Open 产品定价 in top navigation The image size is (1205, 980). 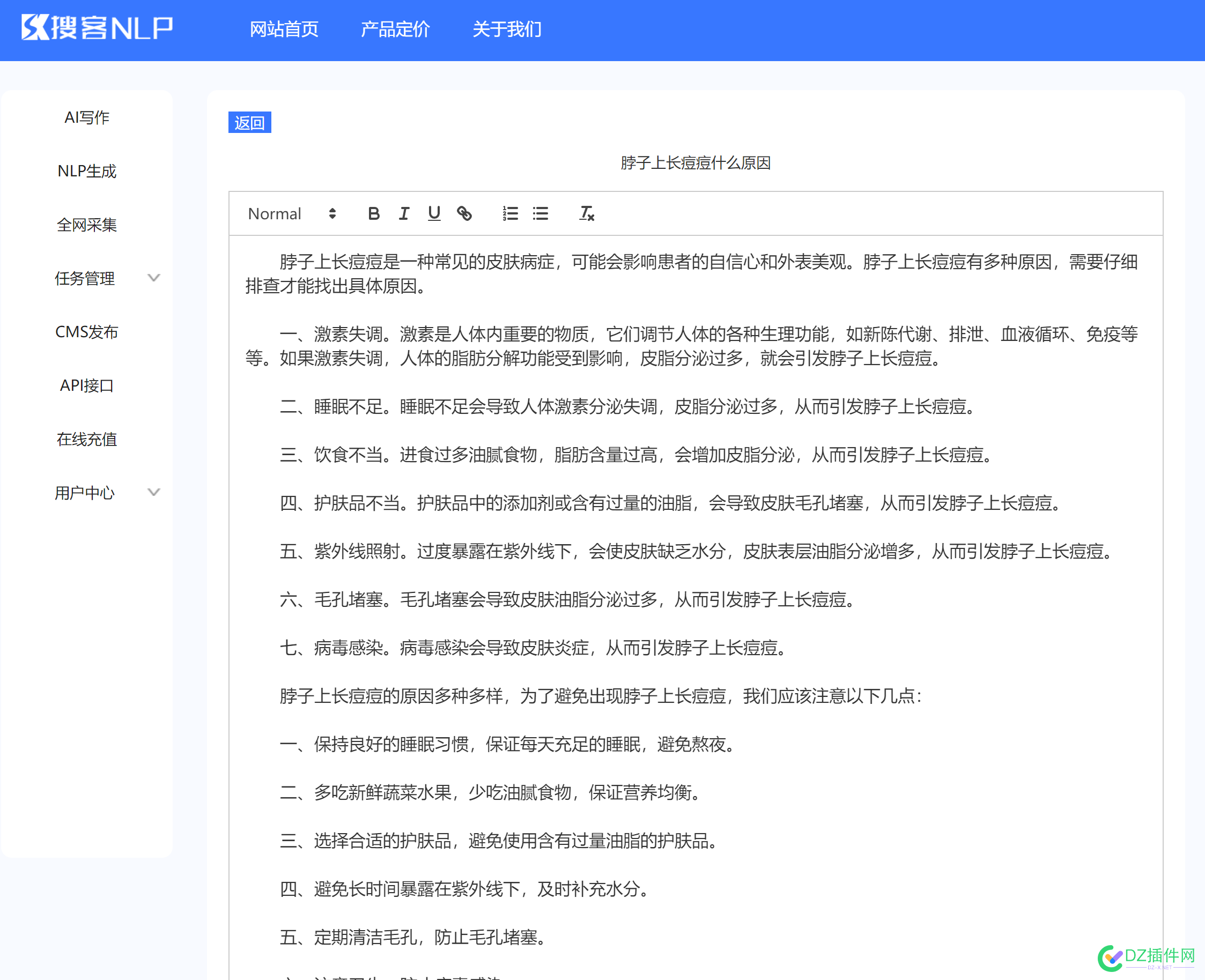(x=395, y=29)
